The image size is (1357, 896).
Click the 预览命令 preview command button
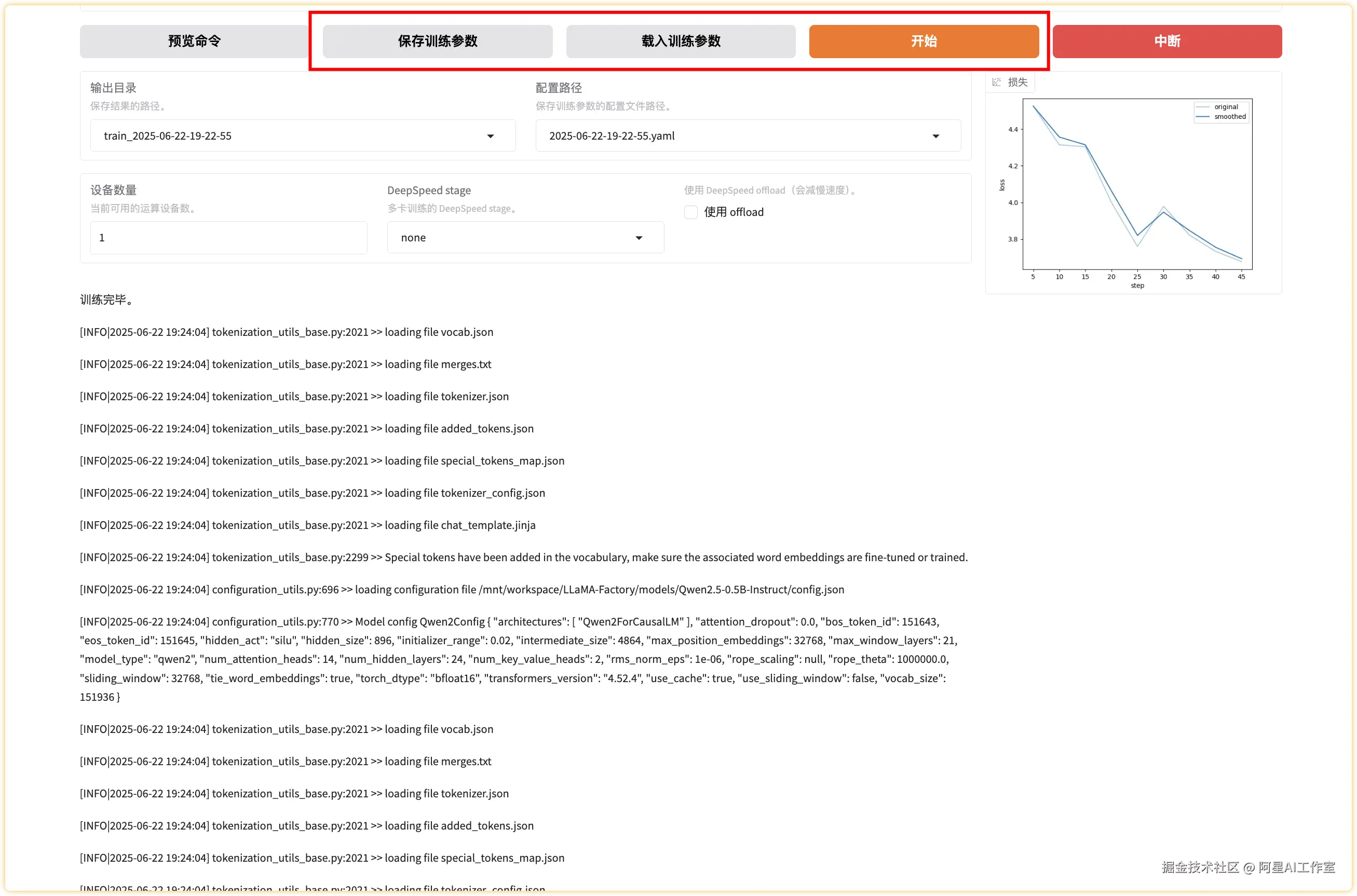pyautogui.click(x=194, y=41)
